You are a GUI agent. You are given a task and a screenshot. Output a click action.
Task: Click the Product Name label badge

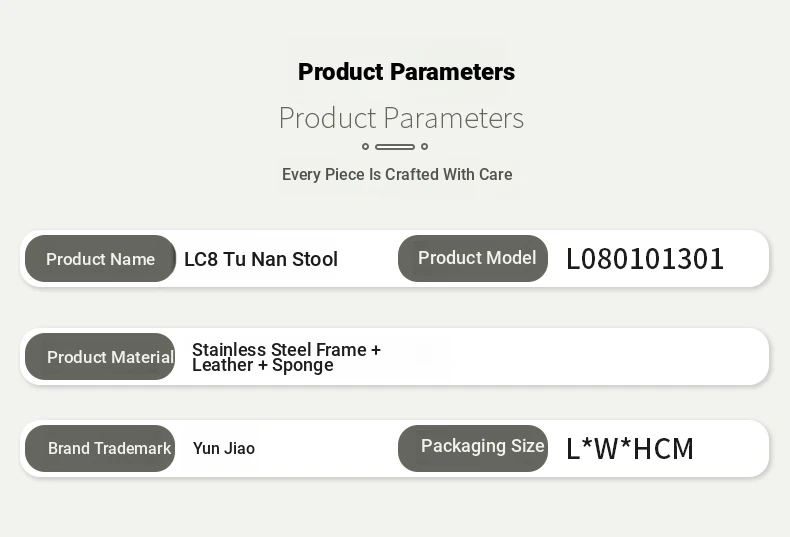[x=100, y=259]
